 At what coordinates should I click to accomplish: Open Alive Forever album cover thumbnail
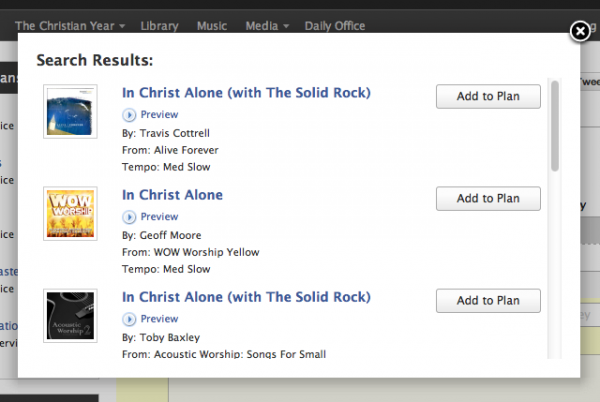coord(70,111)
